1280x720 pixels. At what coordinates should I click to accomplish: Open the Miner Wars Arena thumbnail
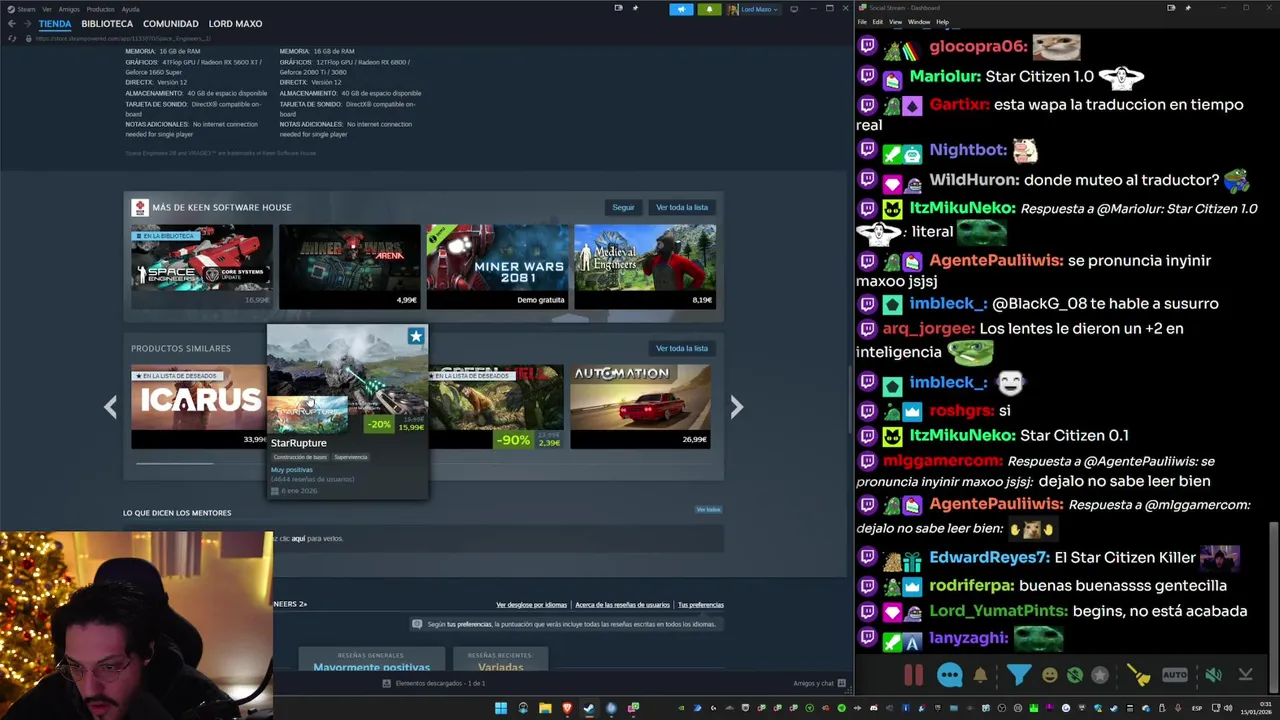pyautogui.click(x=349, y=266)
